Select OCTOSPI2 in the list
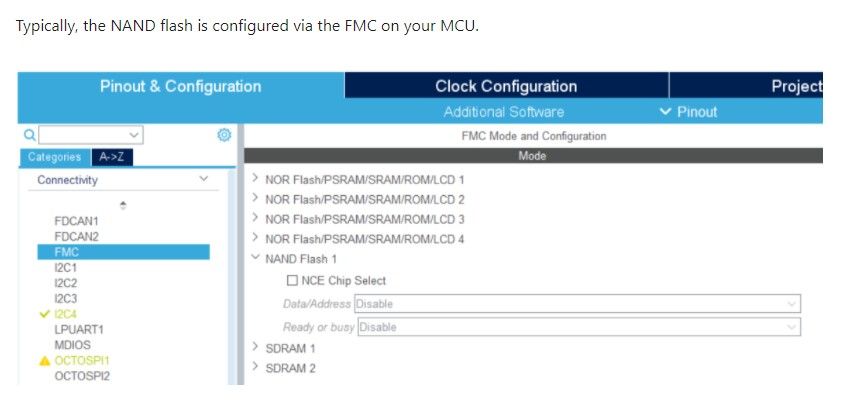Screen dimensions: 854x402 click(82, 376)
